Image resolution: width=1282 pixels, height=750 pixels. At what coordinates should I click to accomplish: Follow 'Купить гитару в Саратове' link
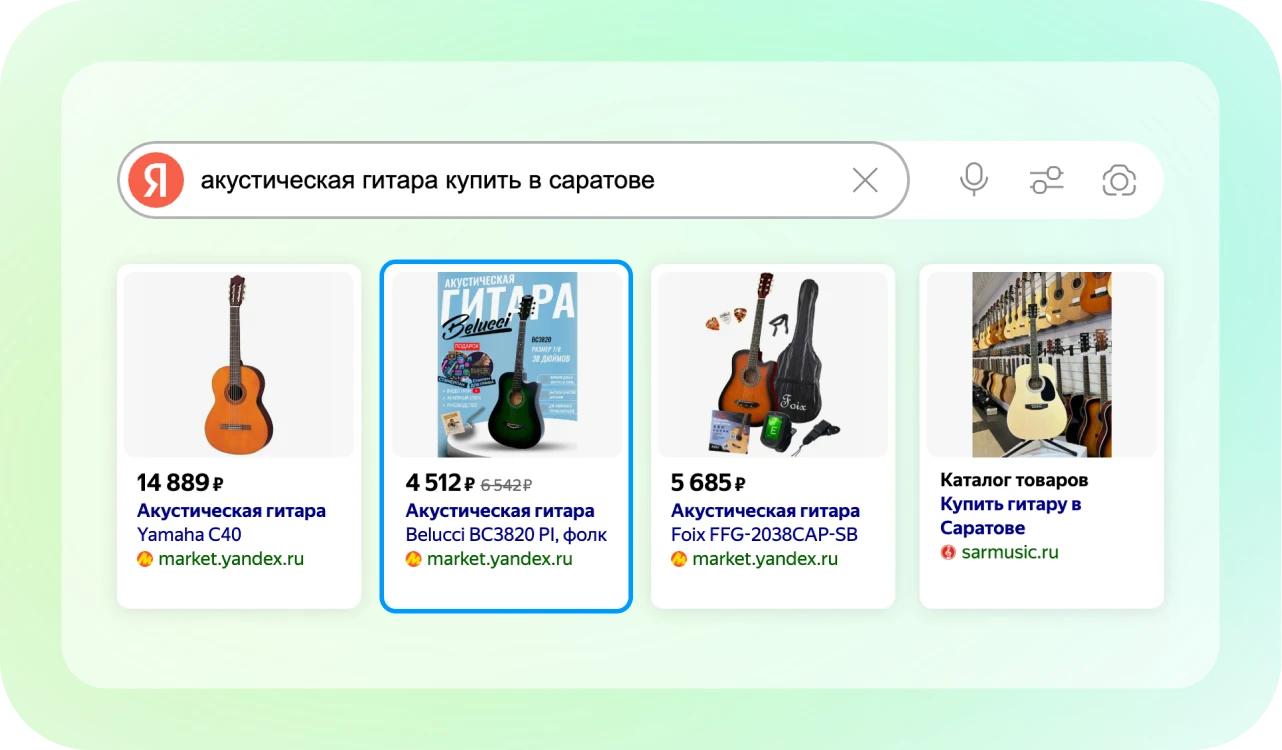(x=1010, y=516)
